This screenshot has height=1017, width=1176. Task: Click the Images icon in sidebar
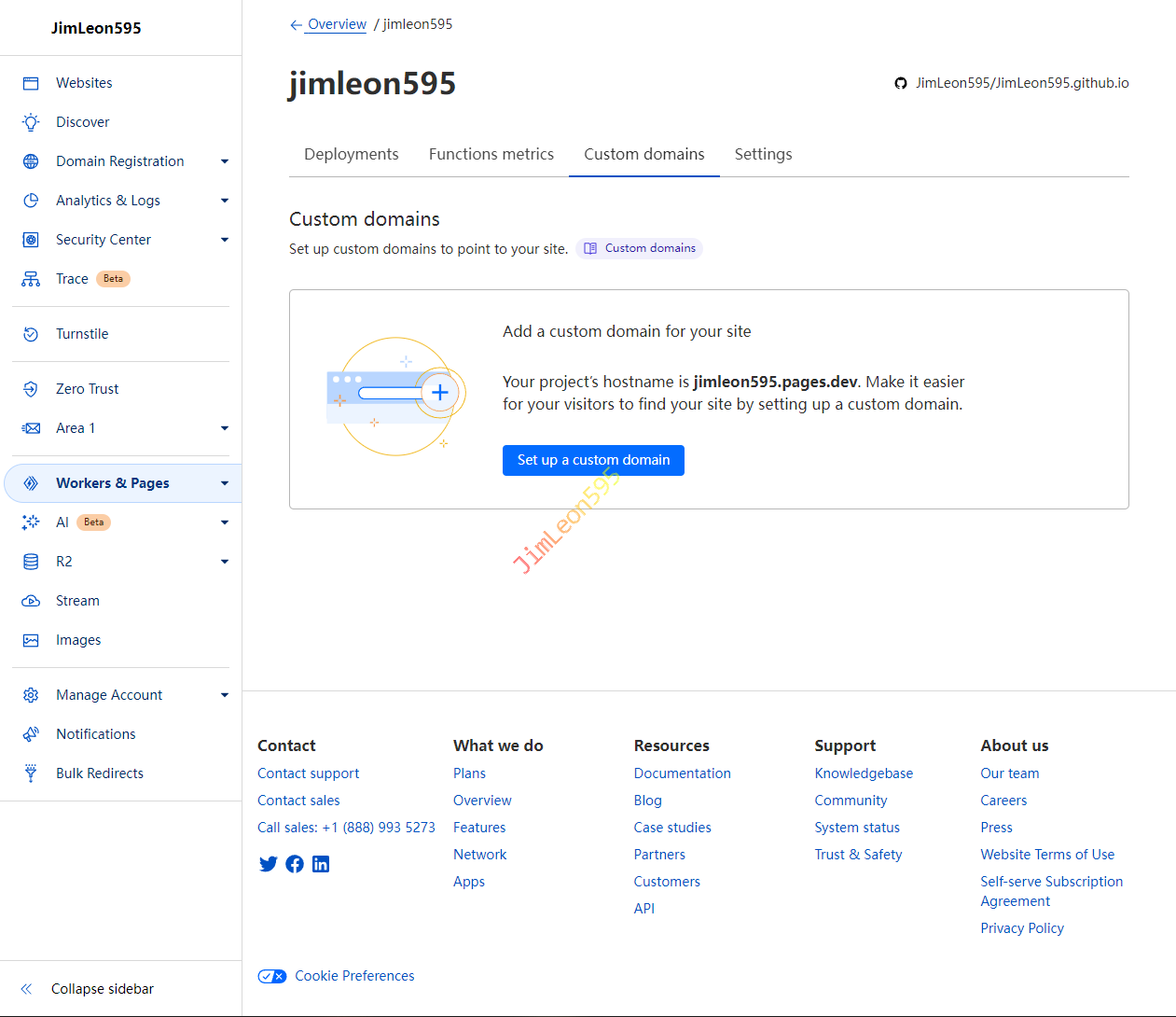tap(31, 640)
